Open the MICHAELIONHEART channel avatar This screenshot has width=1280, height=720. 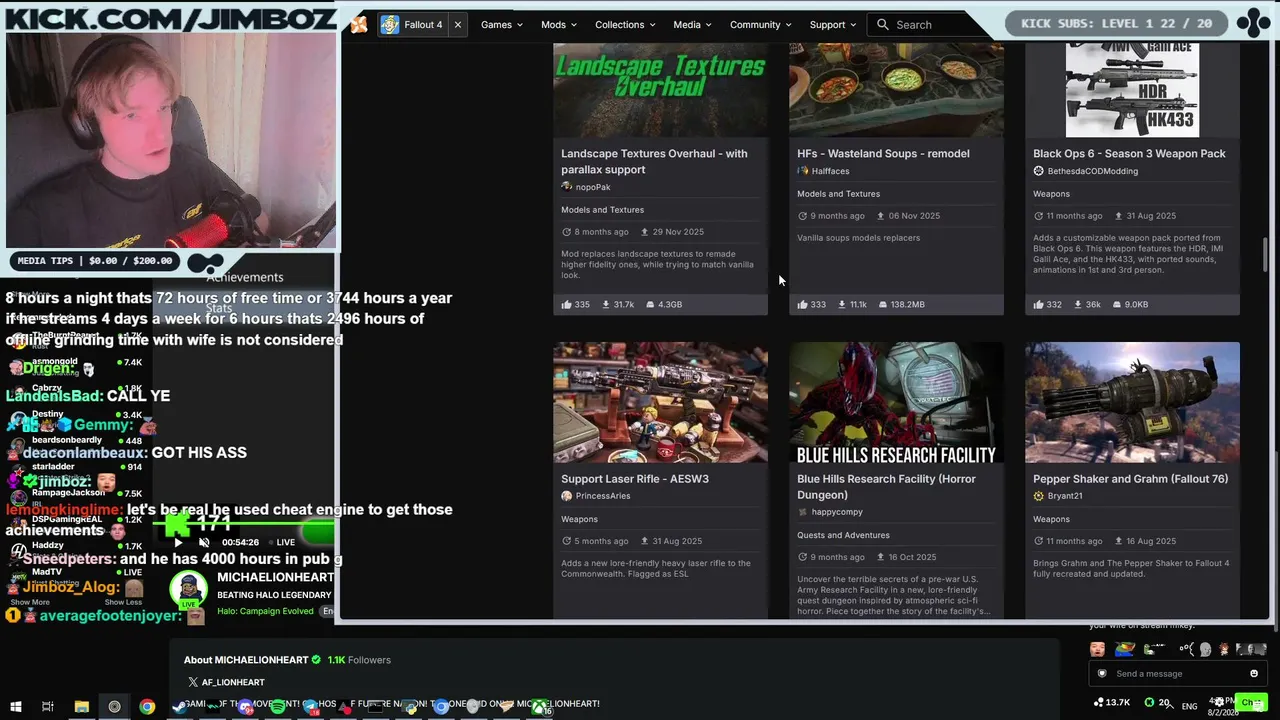188,590
